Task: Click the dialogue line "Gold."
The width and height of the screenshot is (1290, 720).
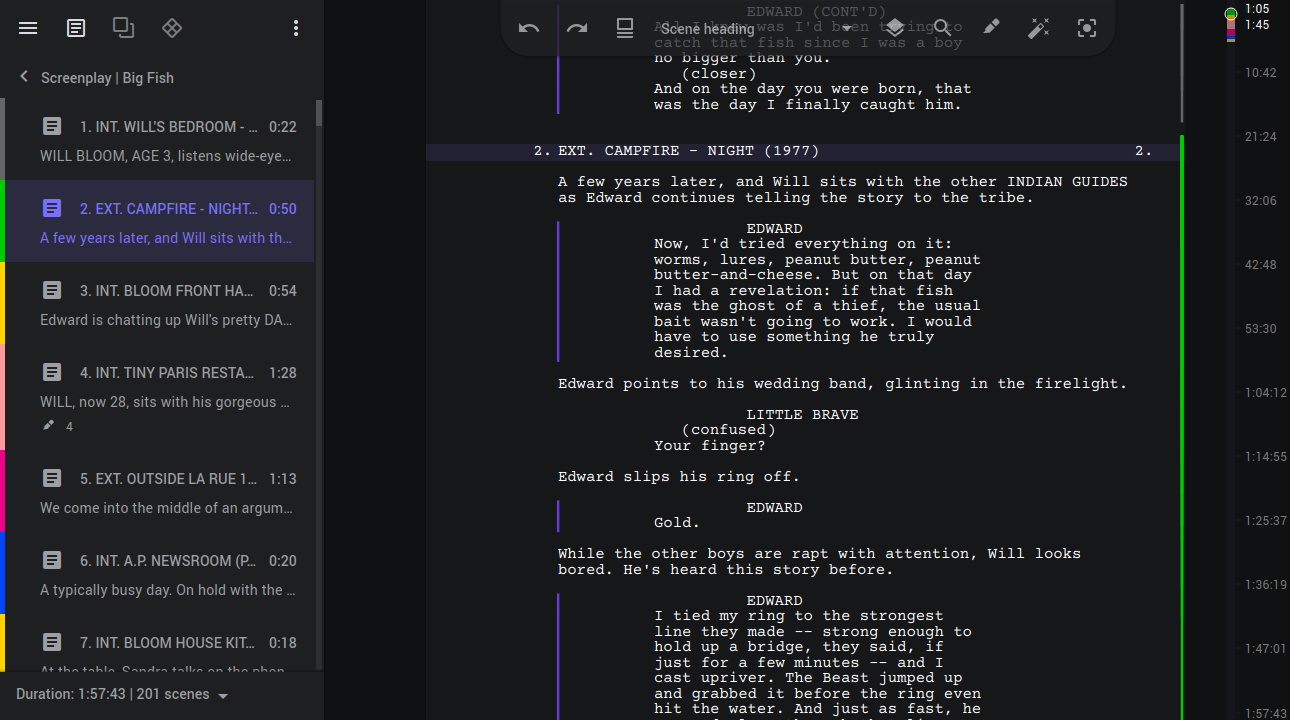Action: pyautogui.click(x=677, y=523)
